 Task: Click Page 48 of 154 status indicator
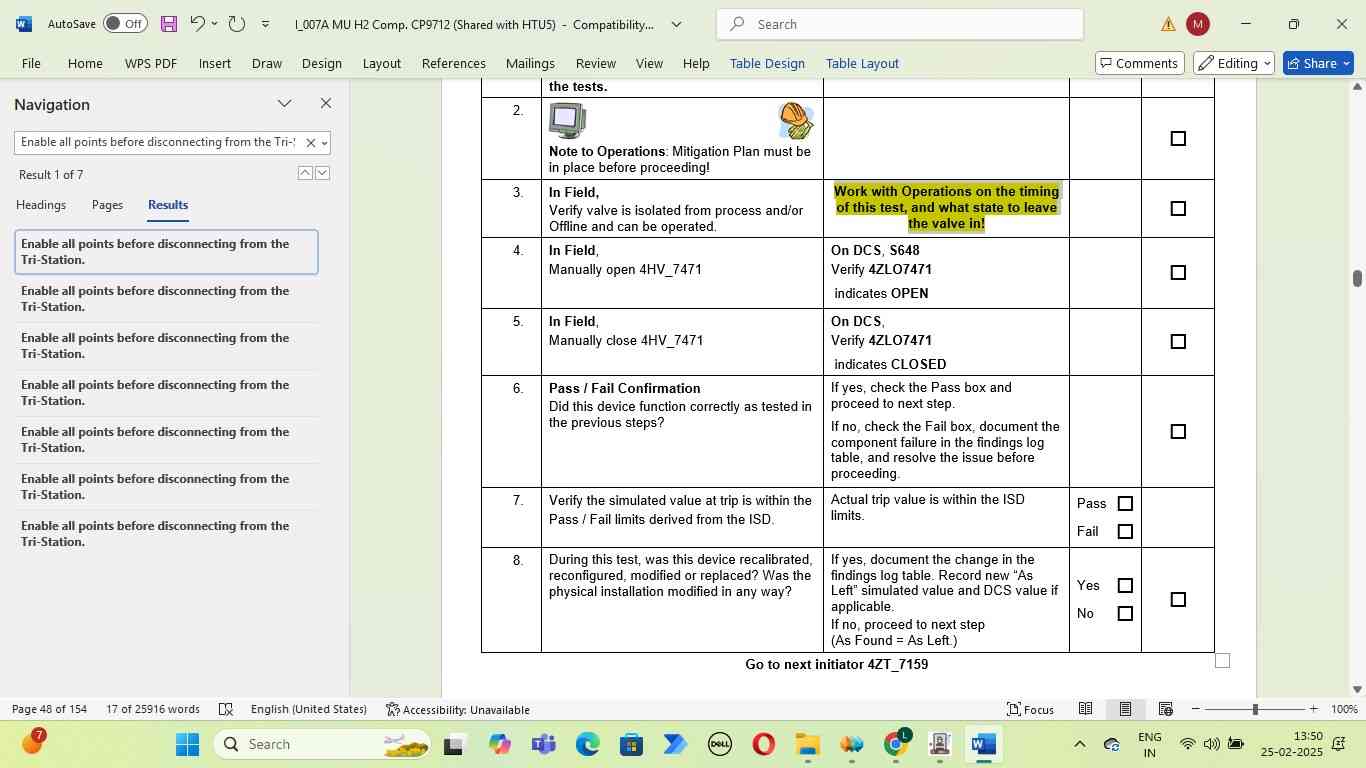49,710
